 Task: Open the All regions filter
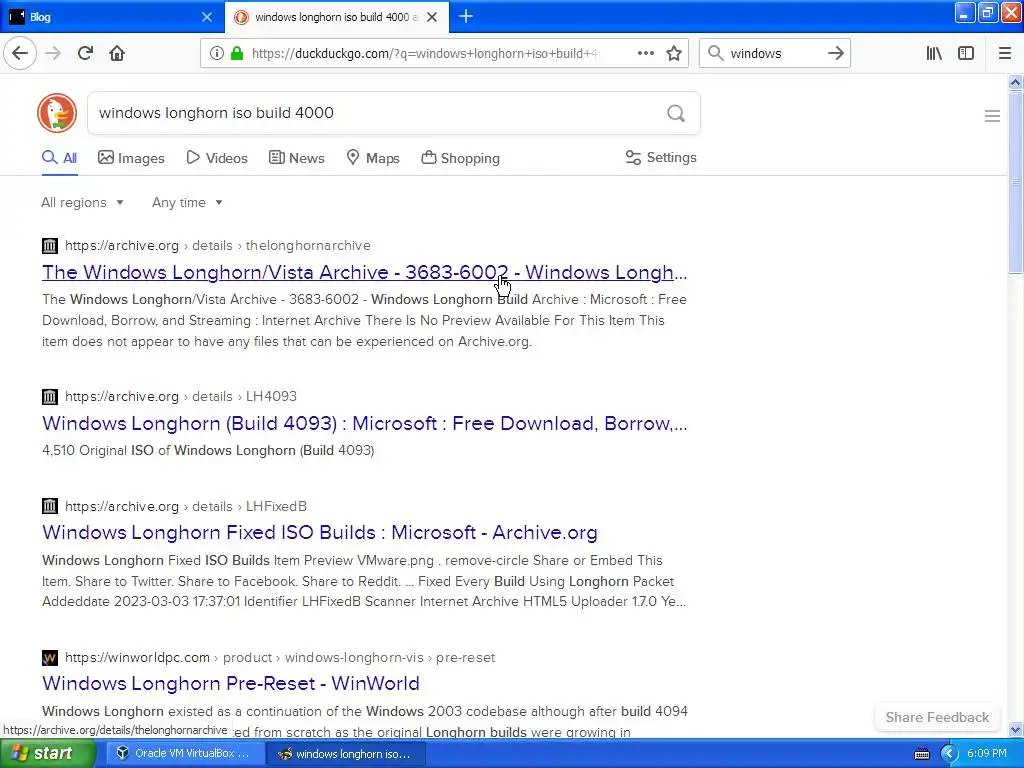coord(82,202)
